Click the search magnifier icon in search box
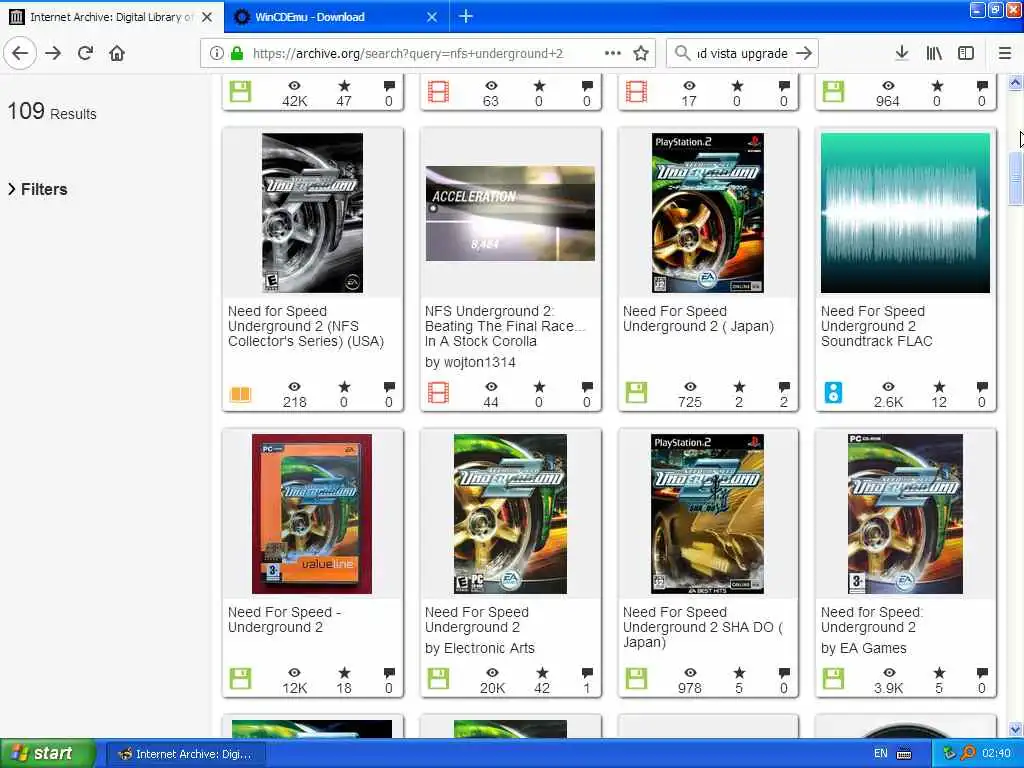Viewport: 1024px width, 768px height. coord(682,53)
